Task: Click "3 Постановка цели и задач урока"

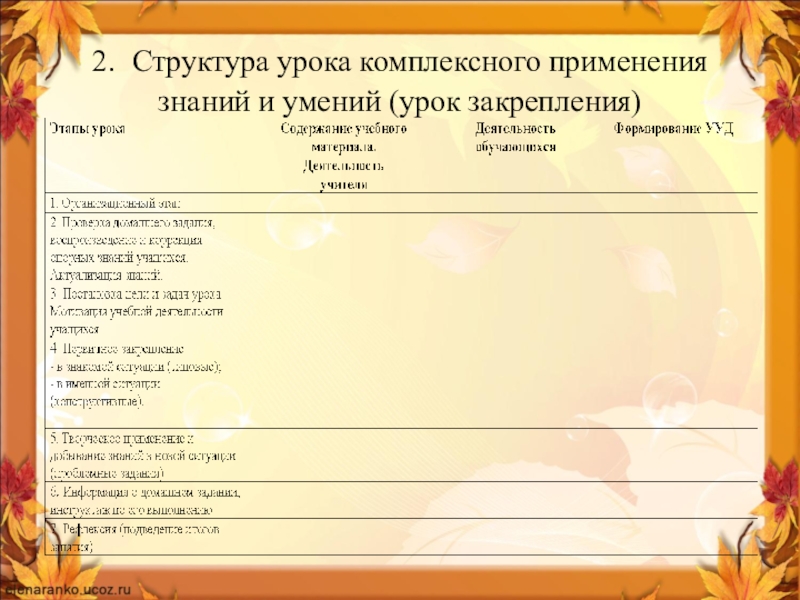Action: (x=136, y=294)
